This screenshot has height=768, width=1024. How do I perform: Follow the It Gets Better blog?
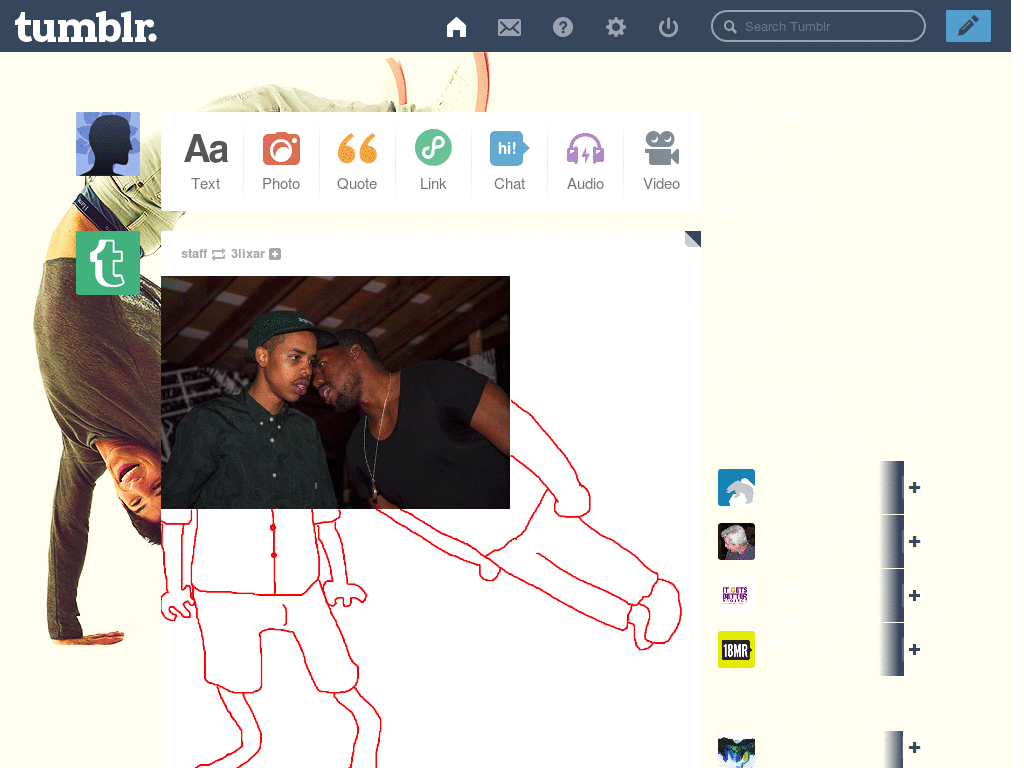[914, 596]
